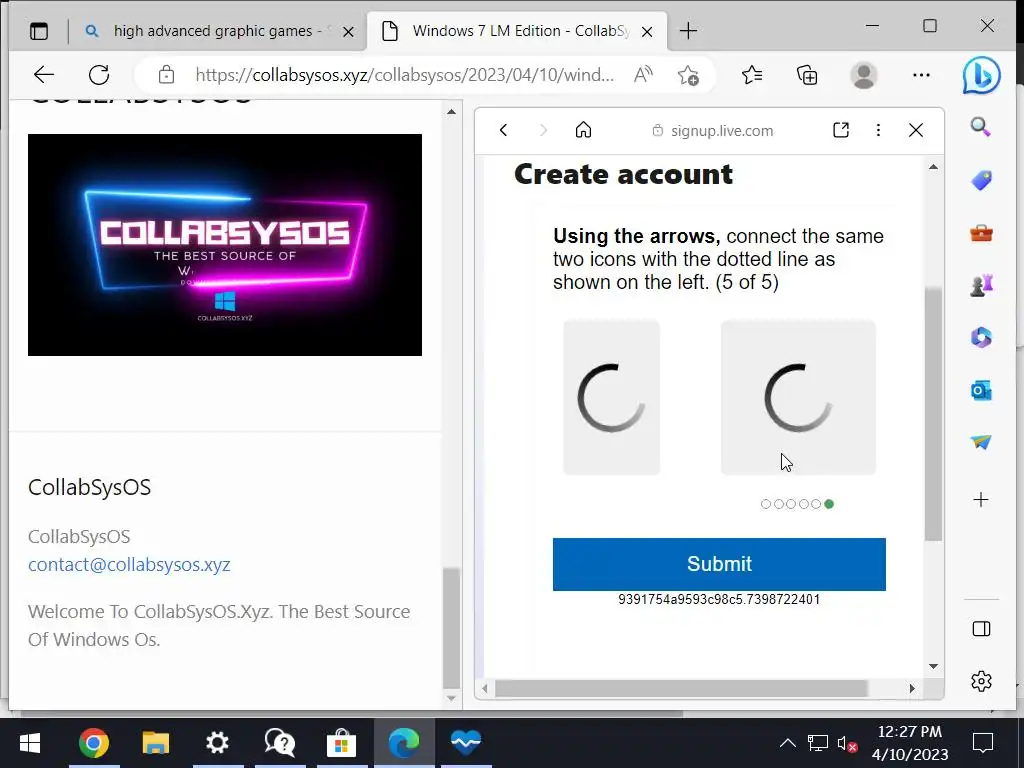
Task: Open Outlook in the Edge sidebar
Action: [981, 391]
